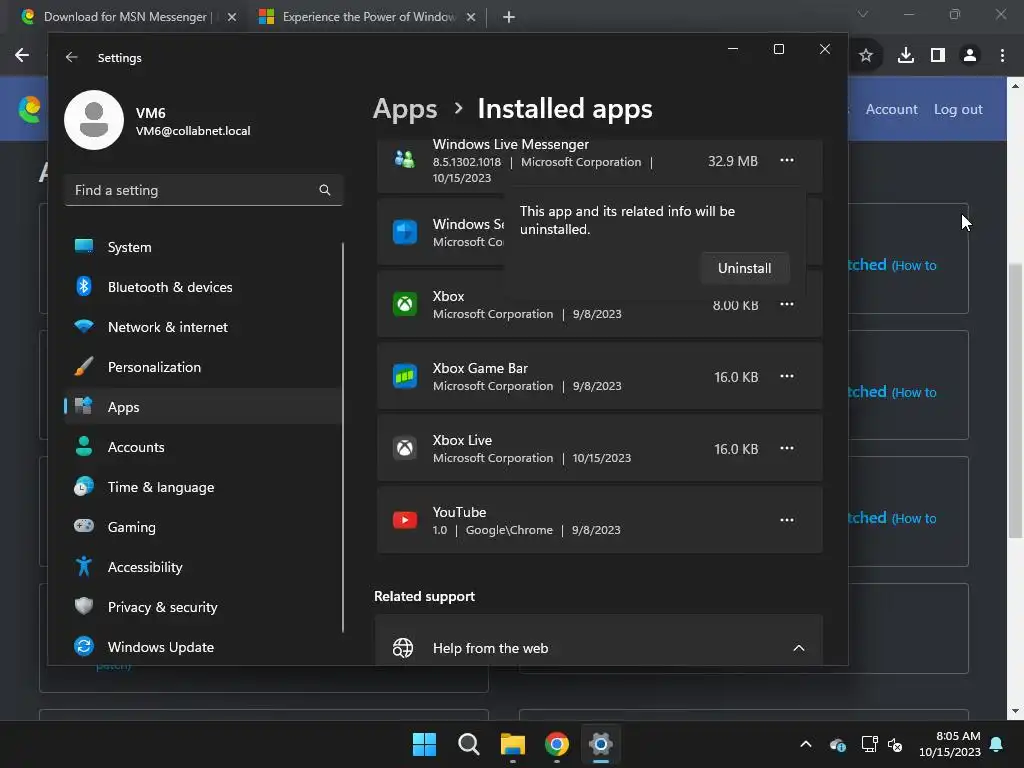The width and height of the screenshot is (1024, 768).
Task: Click the Account link on the webpage
Action: (x=891, y=109)
